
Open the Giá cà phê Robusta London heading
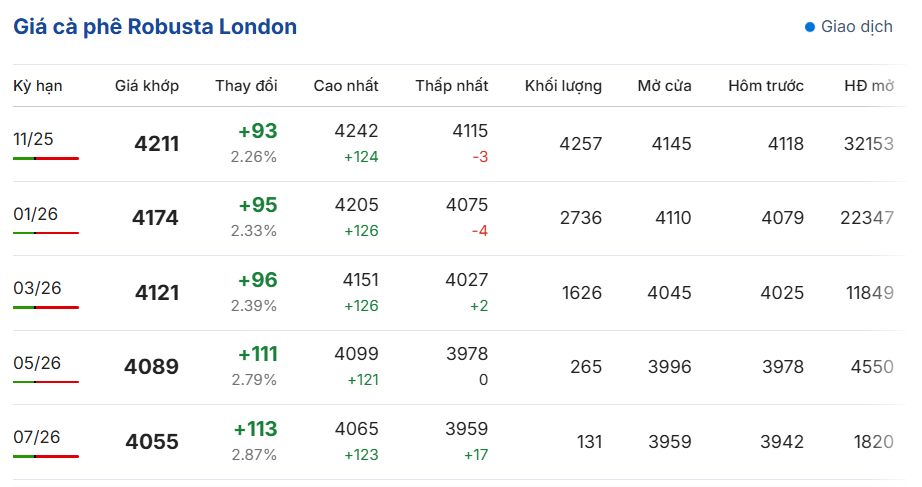pyautogui.click(x=155, y=27)
